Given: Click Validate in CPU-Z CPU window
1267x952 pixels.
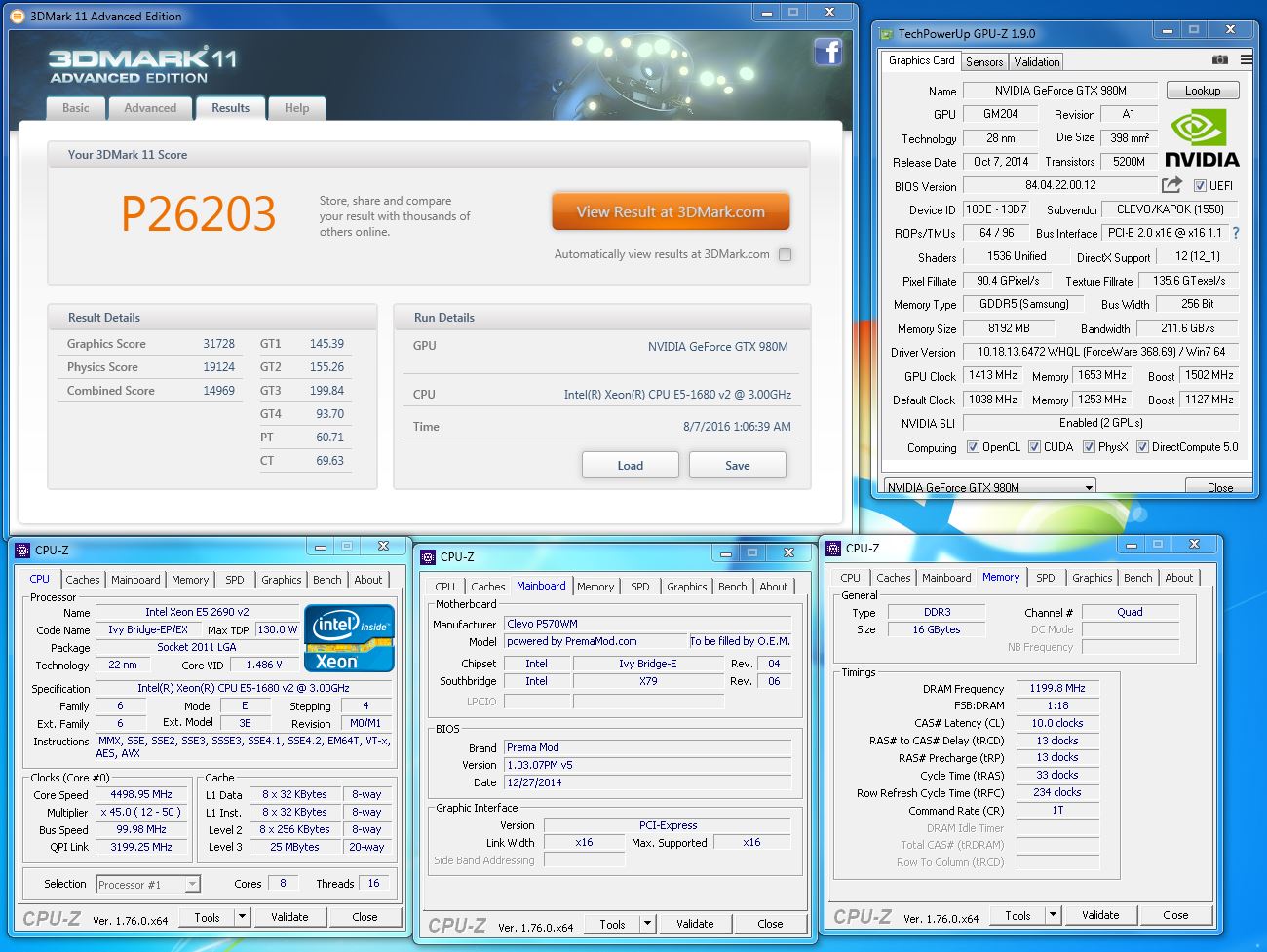Looking at the screenshot, I should [x=289, y=917].
